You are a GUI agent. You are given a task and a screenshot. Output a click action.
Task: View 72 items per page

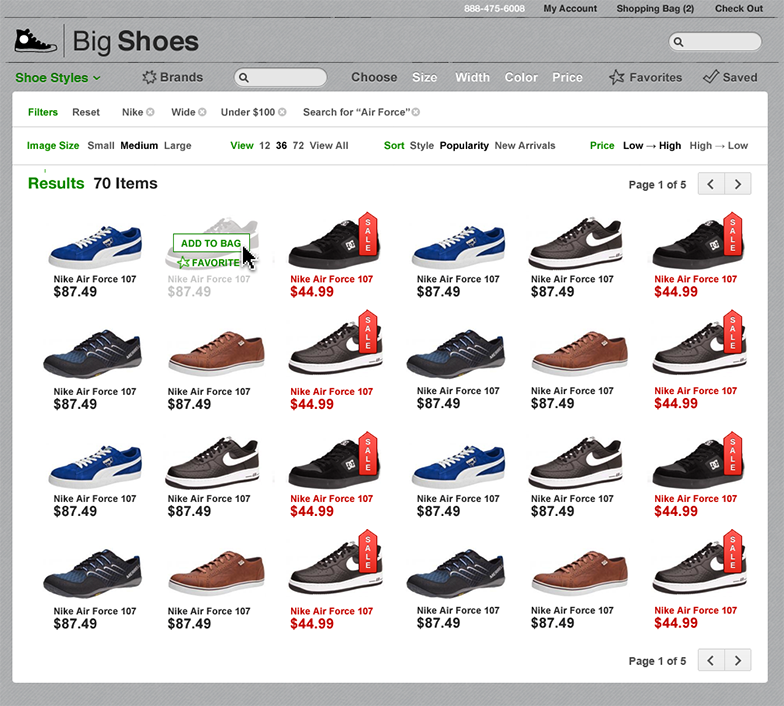pos(298,146)
